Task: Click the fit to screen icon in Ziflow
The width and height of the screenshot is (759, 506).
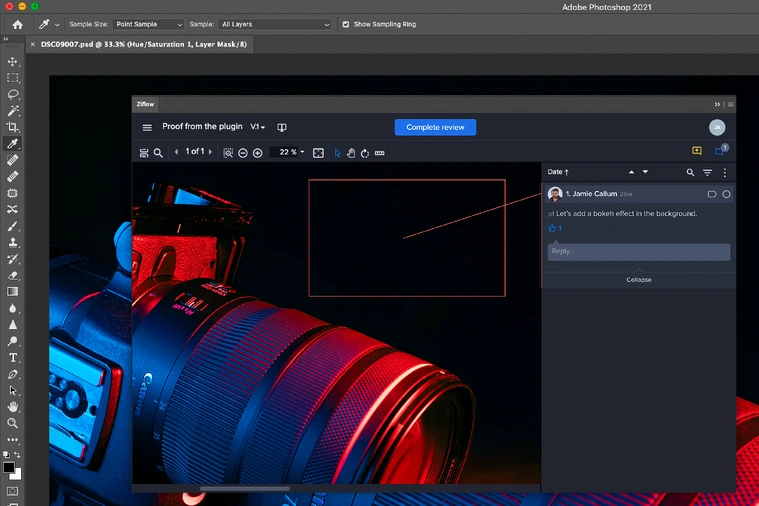Action: coord(318,153)
